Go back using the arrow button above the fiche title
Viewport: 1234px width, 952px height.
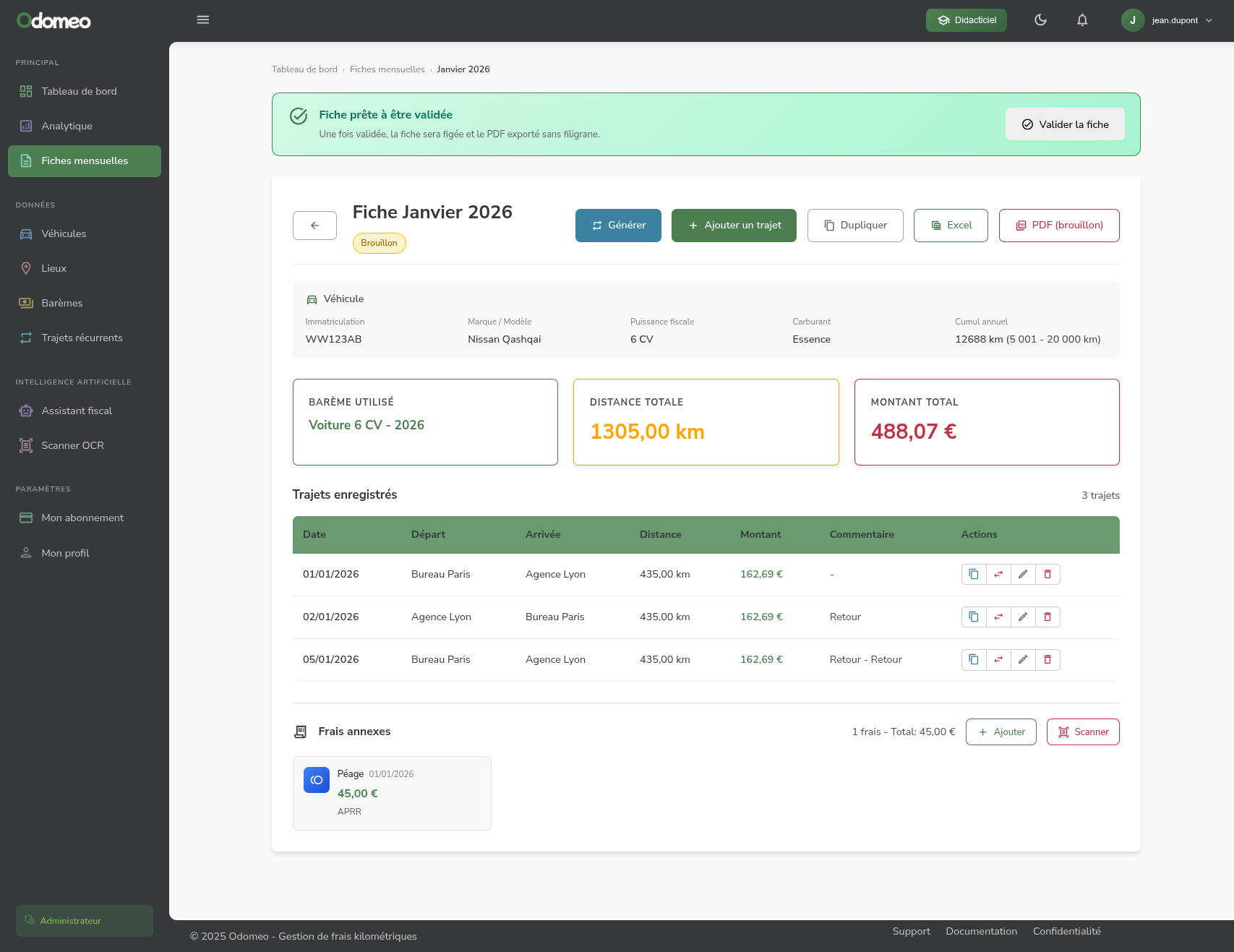coord(314,225)
